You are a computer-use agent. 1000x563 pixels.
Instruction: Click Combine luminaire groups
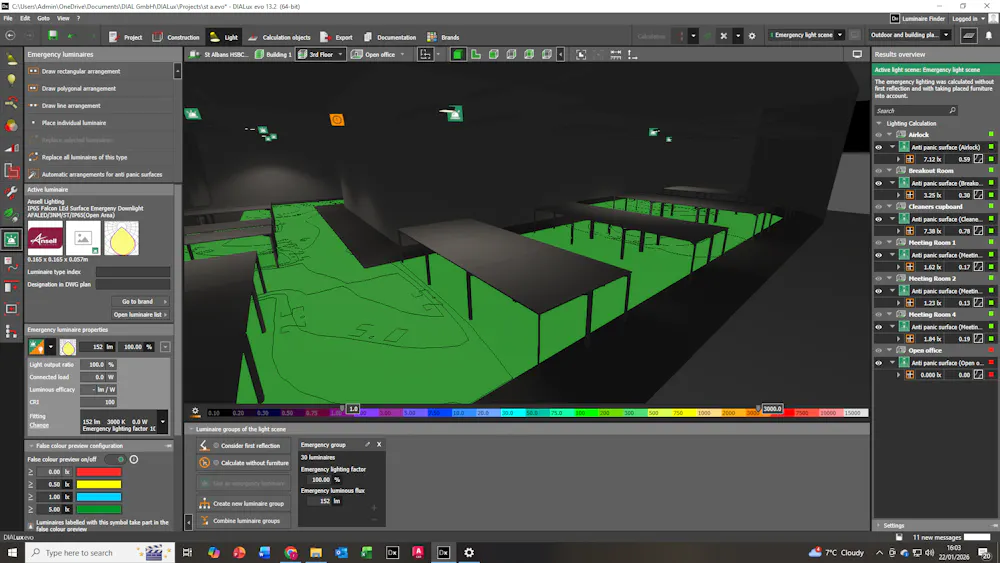tap(244, 521)
